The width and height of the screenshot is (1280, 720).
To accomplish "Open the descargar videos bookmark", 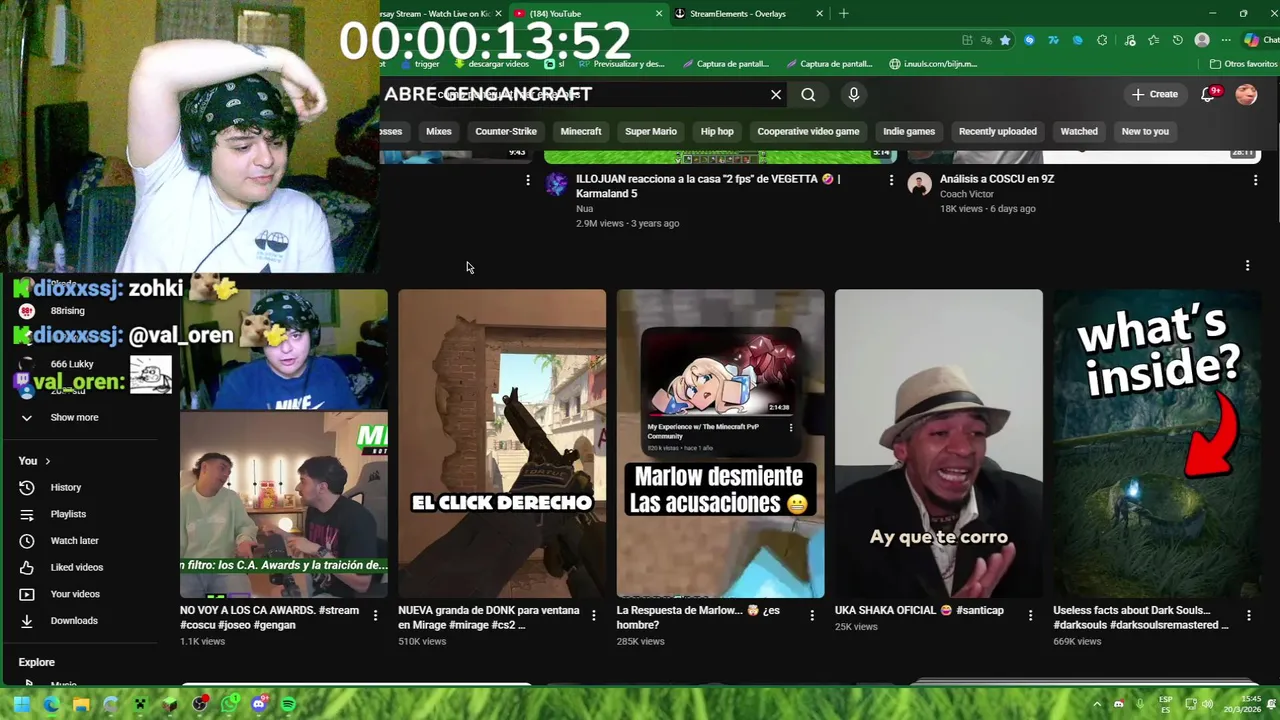I will point(491,64).
